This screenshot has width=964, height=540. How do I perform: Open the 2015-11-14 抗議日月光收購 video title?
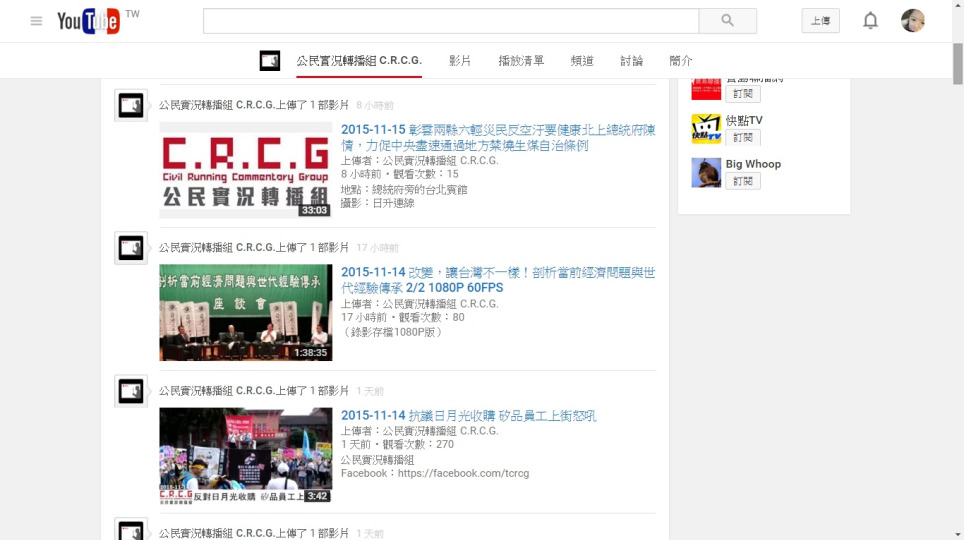tap(468, 416)
